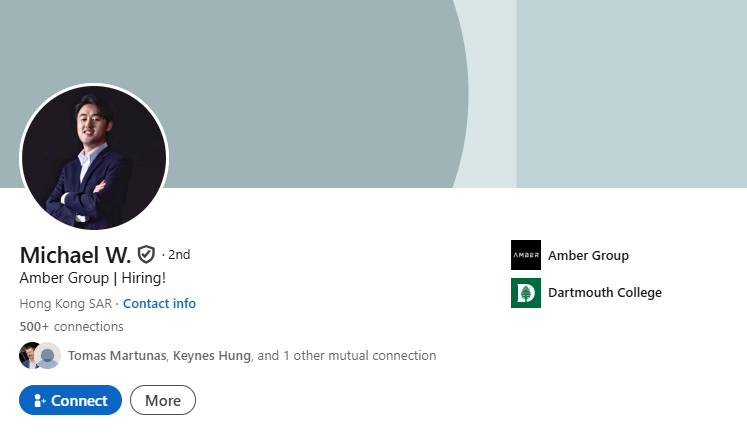Image resolution: width=747 pixels, height=433 pixels.
Task: Open the Amber Group black logo
Action: tap(525, 255)
